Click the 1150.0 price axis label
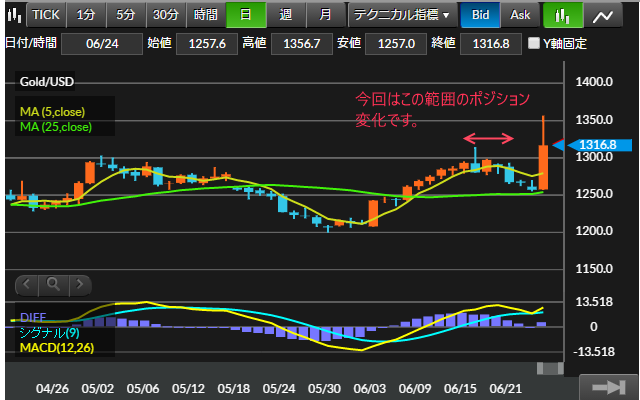Screen dimensions: 640x400 [x=594, y=269]
